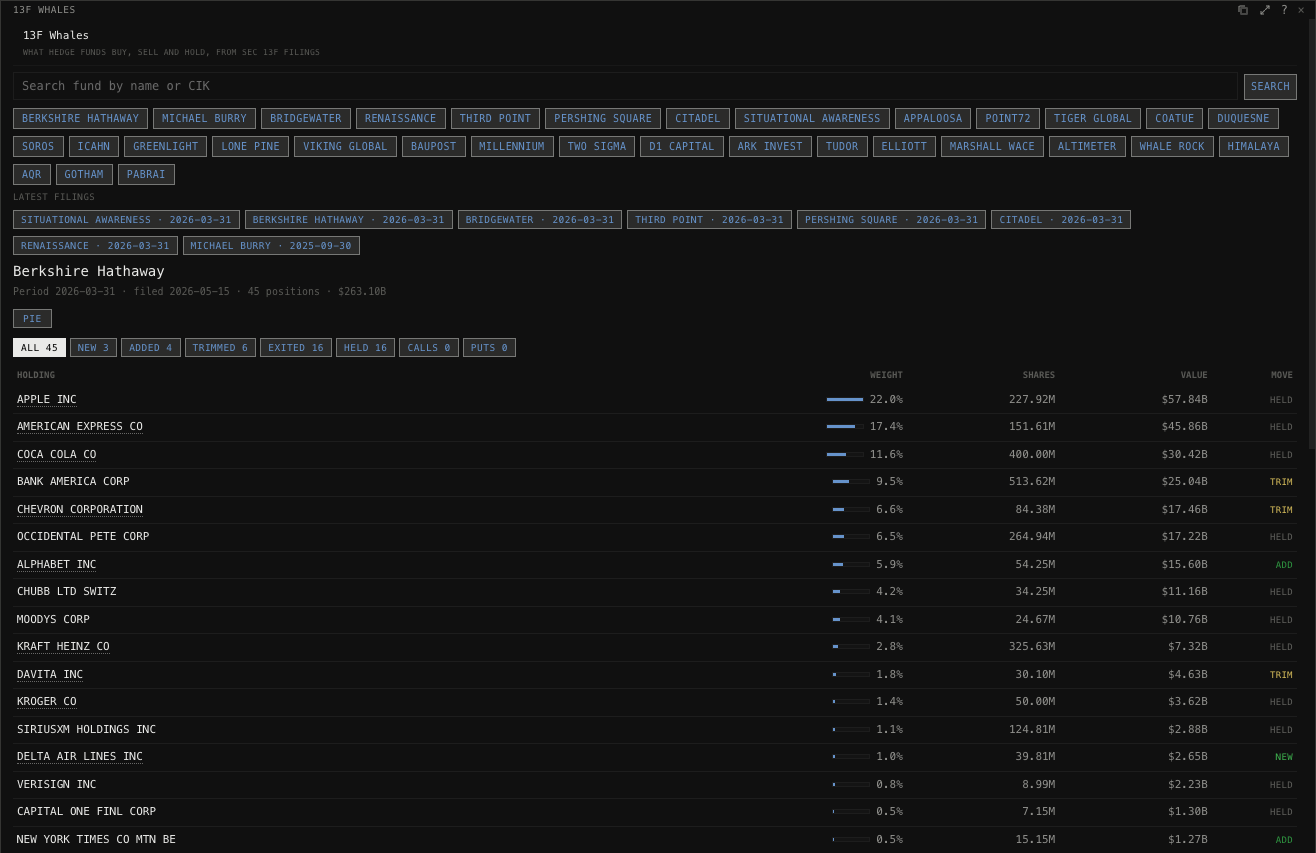Open the TIGER GLOBAL fund chip
Screen dimensions: 1316x853
coord(1093,119)
